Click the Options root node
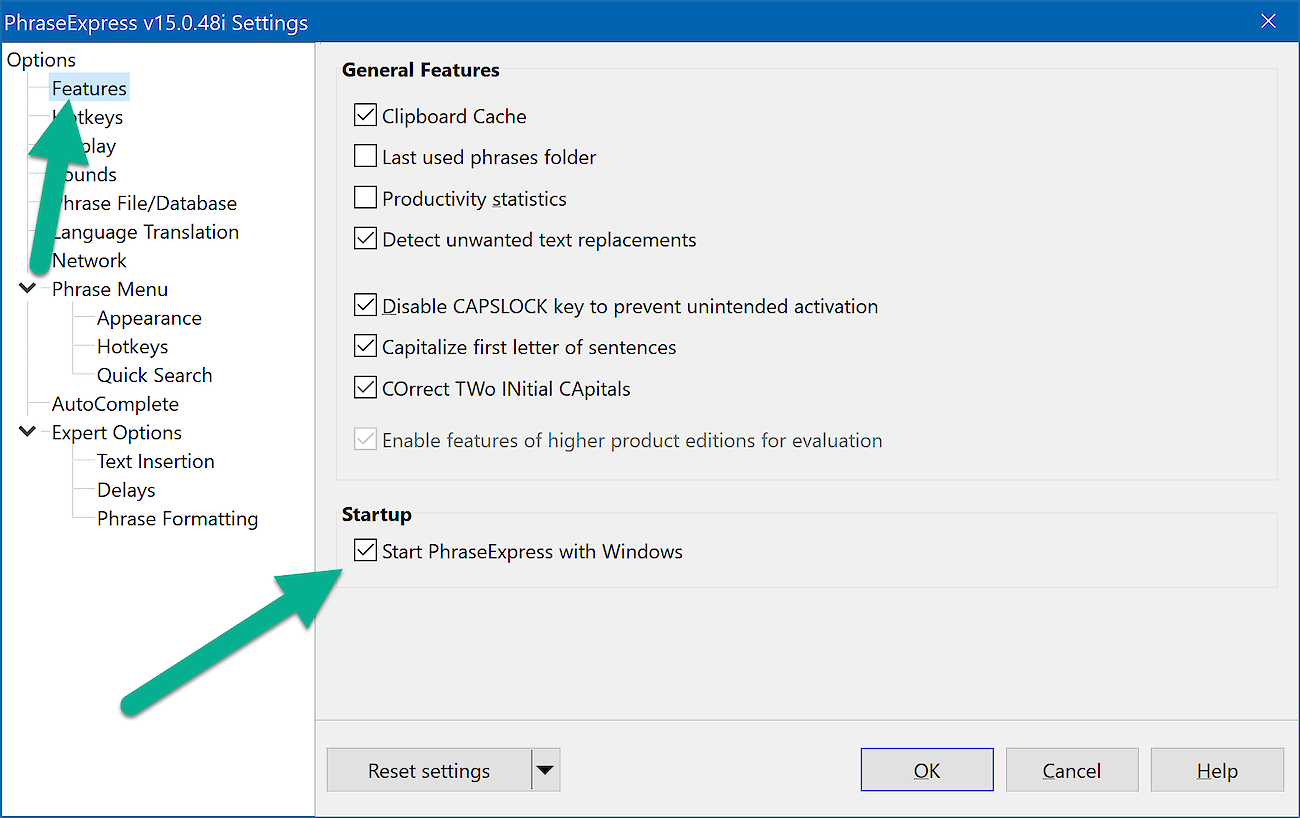Screen dimensions: 1300x818 click(41, 60)
